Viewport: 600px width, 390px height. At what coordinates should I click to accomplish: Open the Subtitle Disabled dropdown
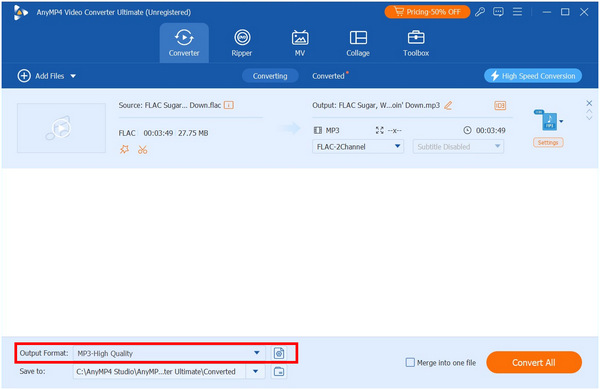[x=458, y=147]
